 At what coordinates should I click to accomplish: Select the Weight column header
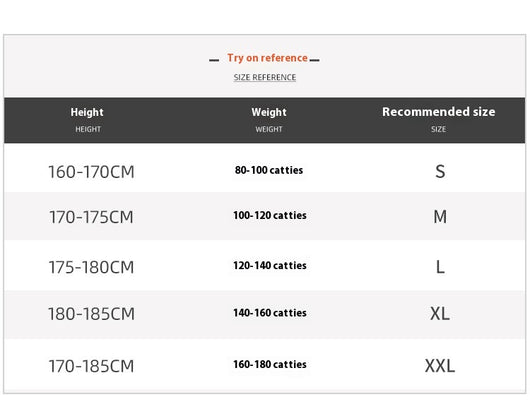click(269, 120)
